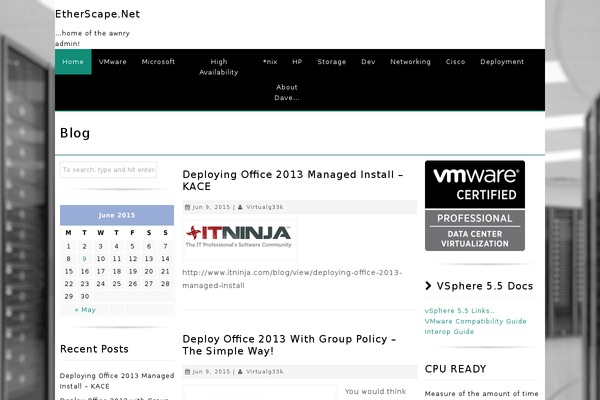Screen dimensions: 600x400
Task: Click calendar icon on Group Policy post's date
Action: click(188, 372)
